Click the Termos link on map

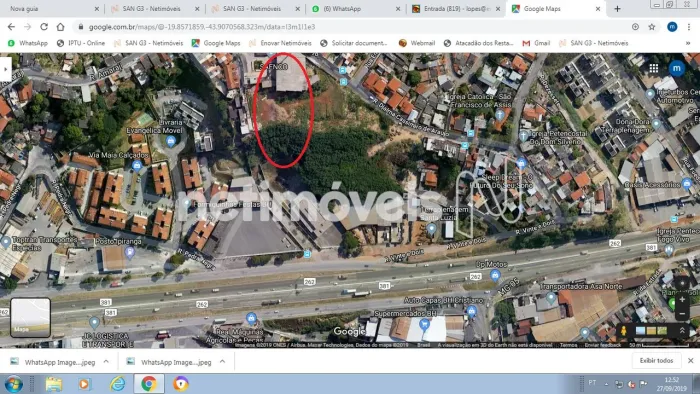pyautogui.click(x=568, y=345)
